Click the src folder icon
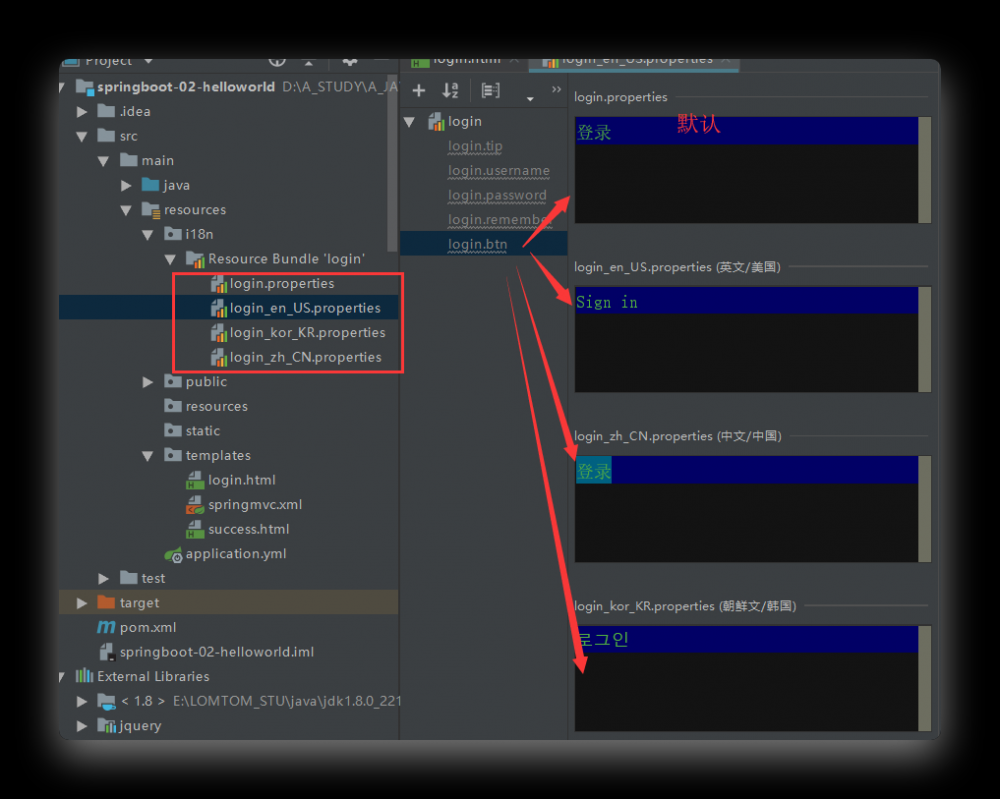 [x=106, y=135]
